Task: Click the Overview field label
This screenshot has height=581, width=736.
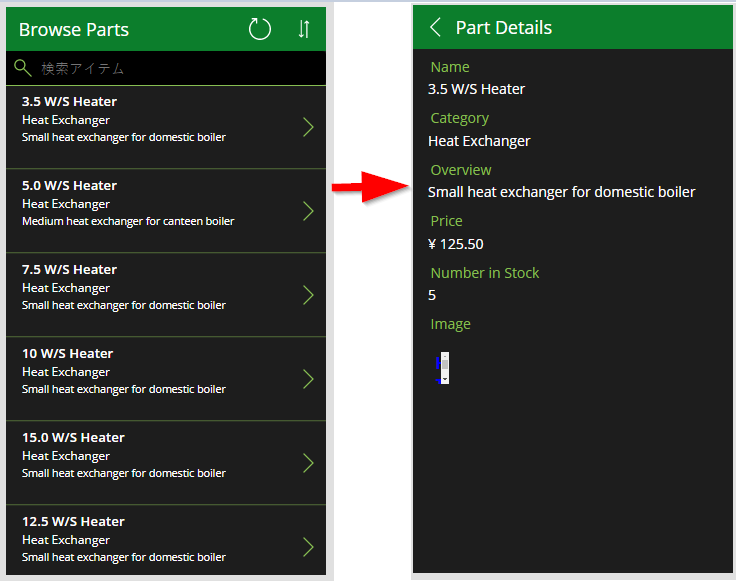Action: (x=461, y=170)
